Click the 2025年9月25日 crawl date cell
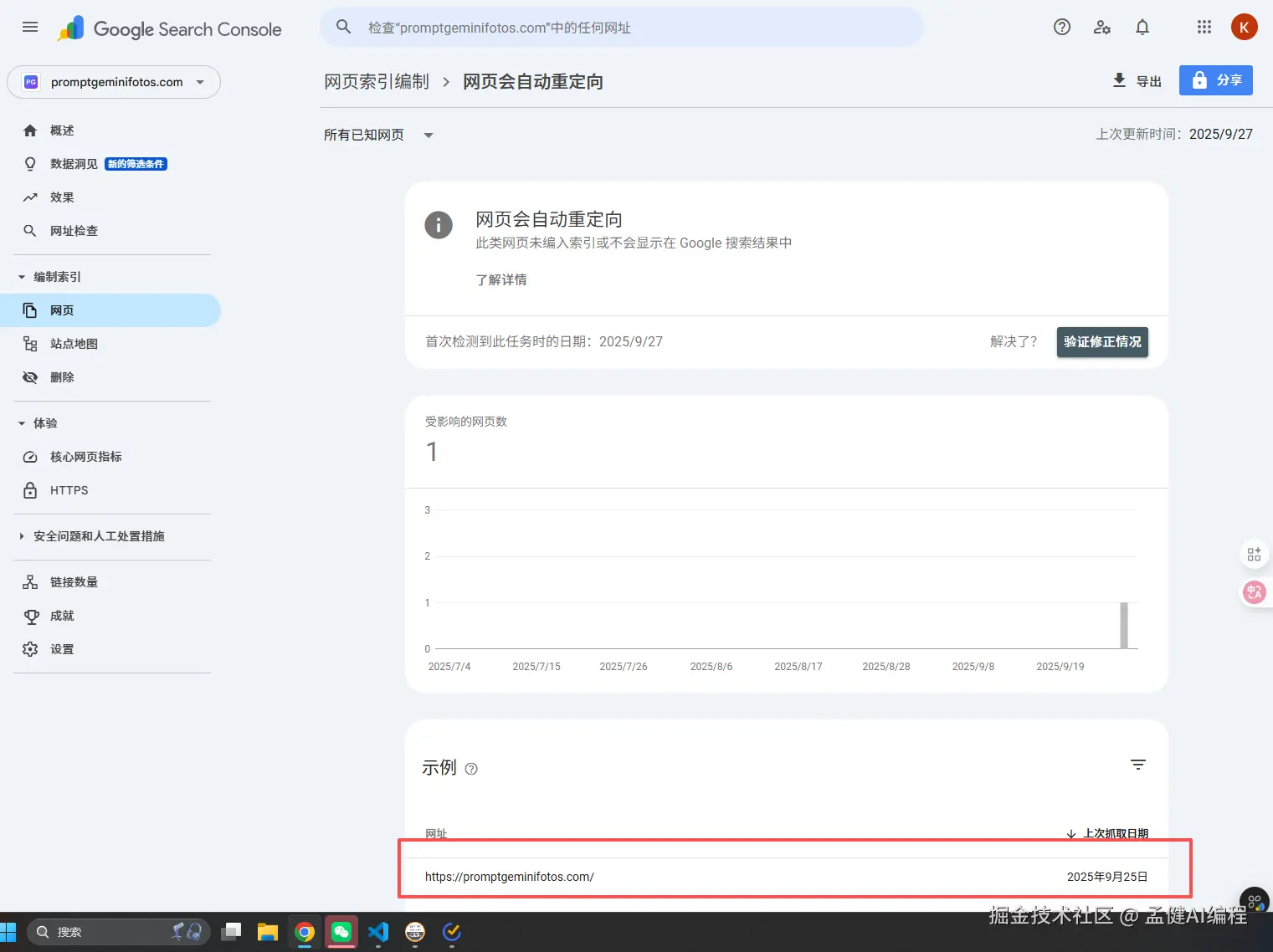 [1107, 877]
